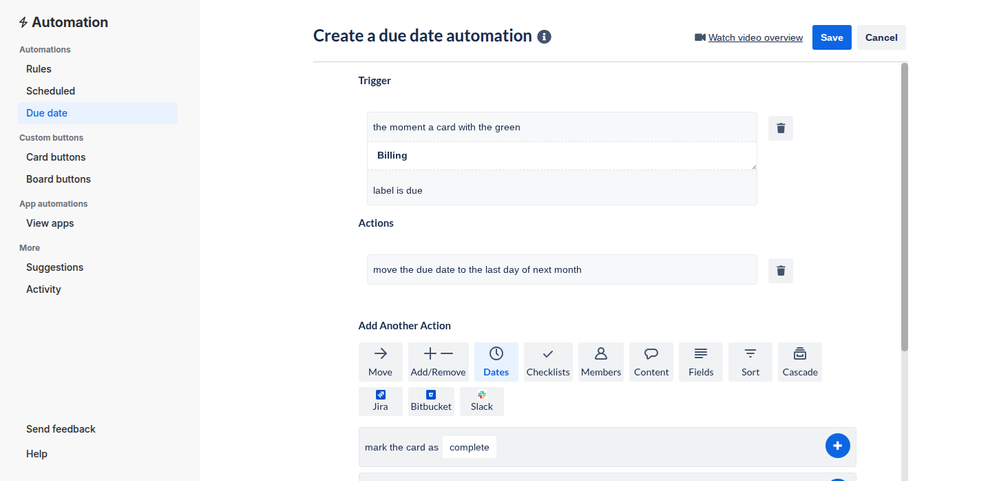Viewport: 999px width, 481px height.
Task: Edit the Billing label name field
Action: (562, 155)
